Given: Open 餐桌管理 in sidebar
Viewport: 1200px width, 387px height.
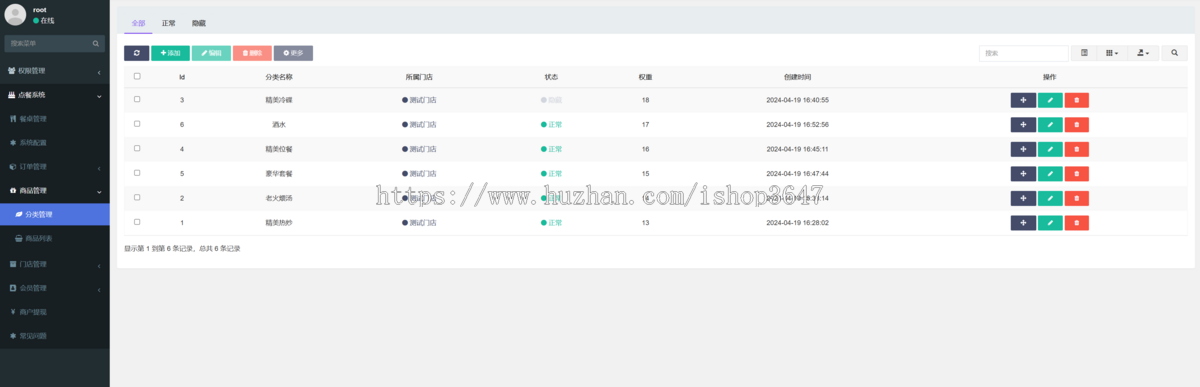Looking at the screenshot, I should (x=54, y=119).
